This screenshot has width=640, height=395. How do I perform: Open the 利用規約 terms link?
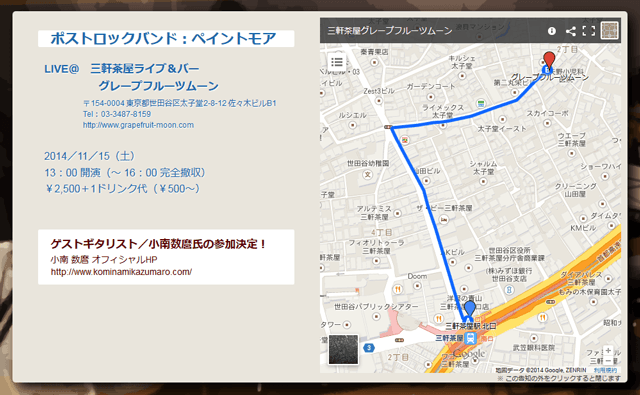click(605, 370)
